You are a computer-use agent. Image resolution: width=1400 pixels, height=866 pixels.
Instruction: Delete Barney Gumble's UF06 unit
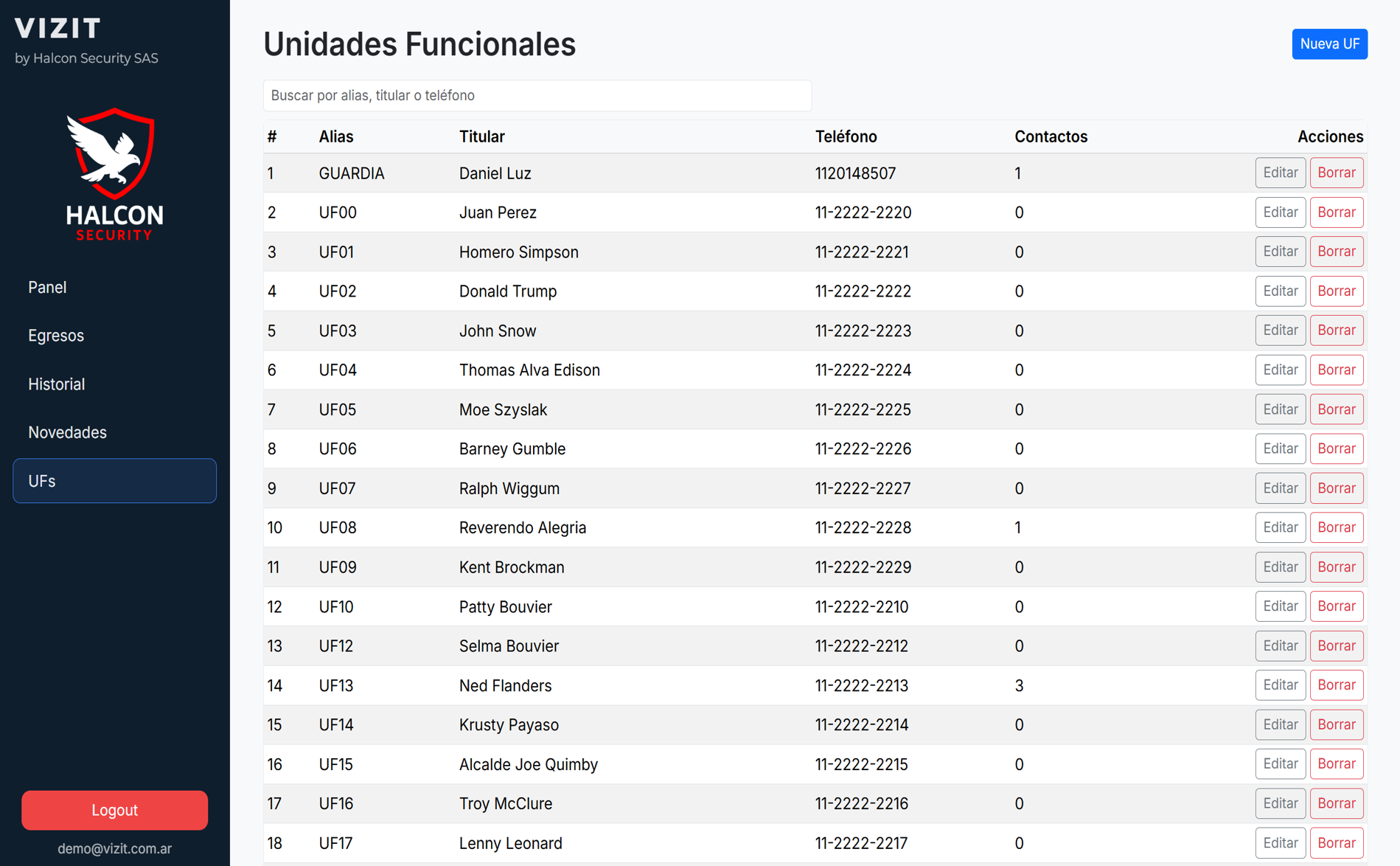tap(1336, 448)
